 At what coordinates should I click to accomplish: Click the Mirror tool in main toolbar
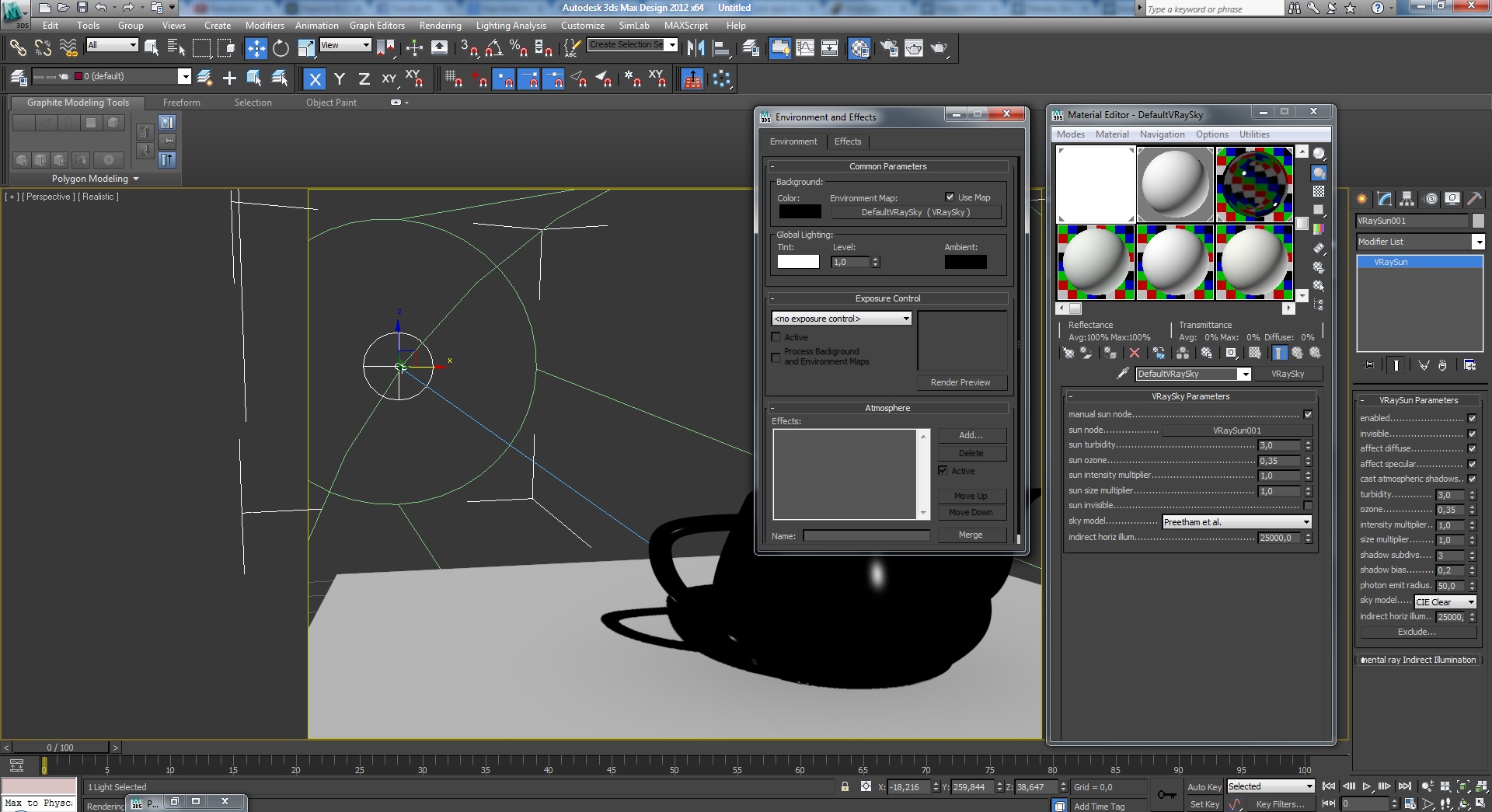(695, 48)
